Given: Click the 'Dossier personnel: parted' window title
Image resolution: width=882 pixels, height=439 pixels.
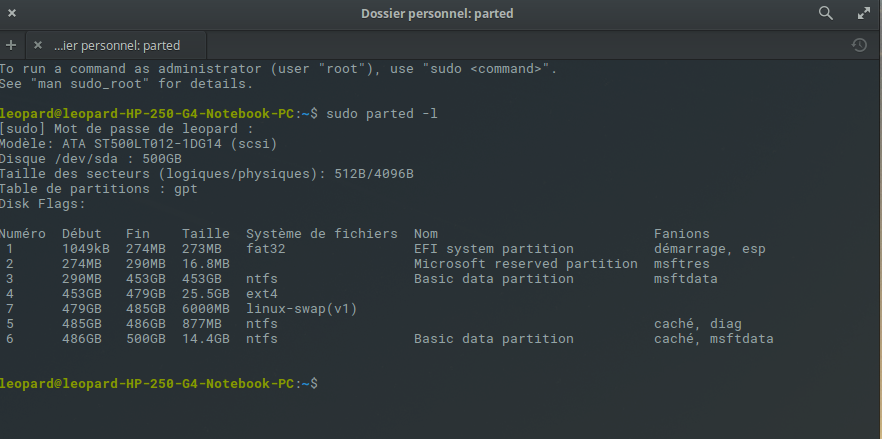Looking at the screenshot, I should (x=440, y=13).
